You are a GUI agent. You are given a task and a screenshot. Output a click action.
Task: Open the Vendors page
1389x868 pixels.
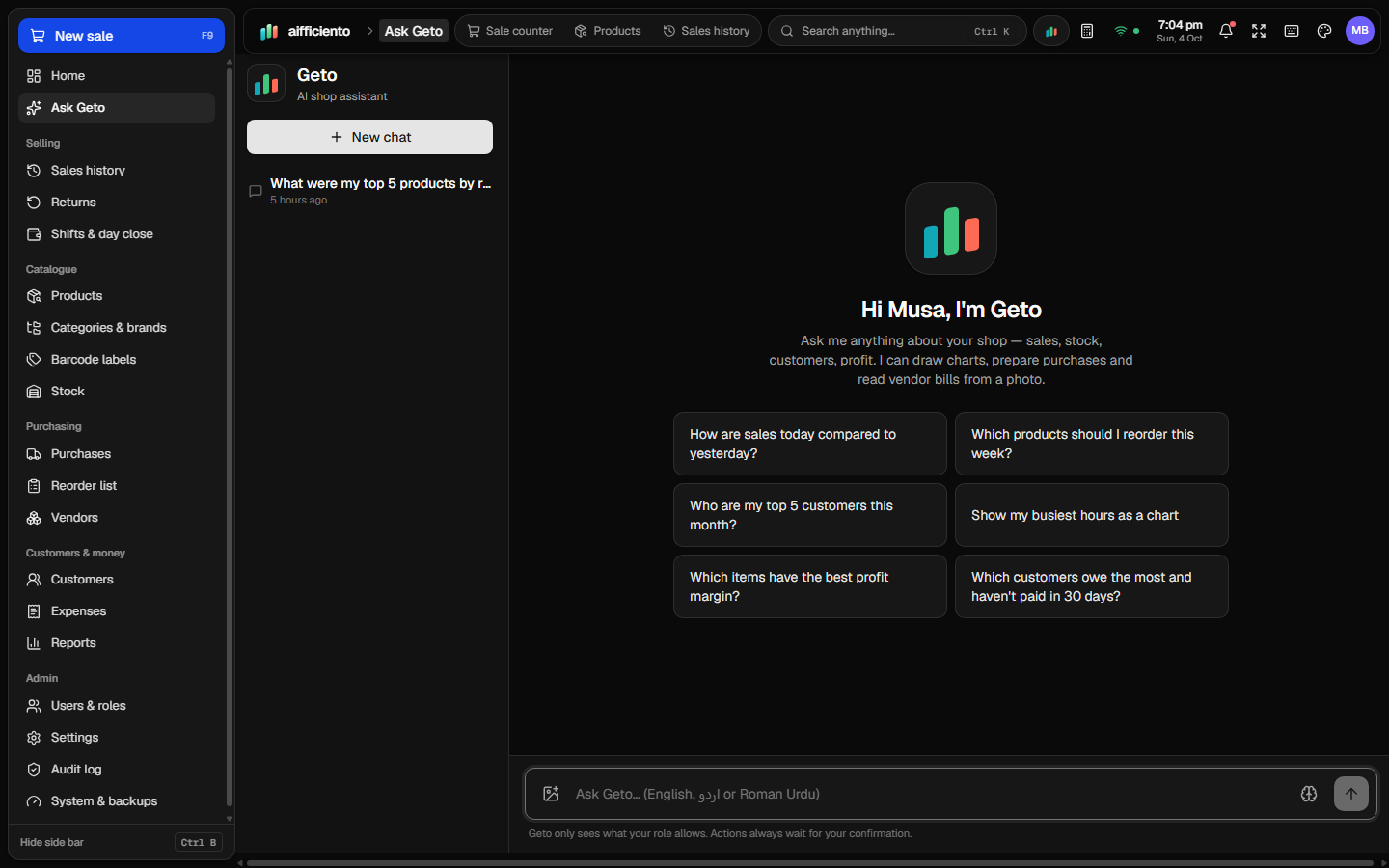117,518
